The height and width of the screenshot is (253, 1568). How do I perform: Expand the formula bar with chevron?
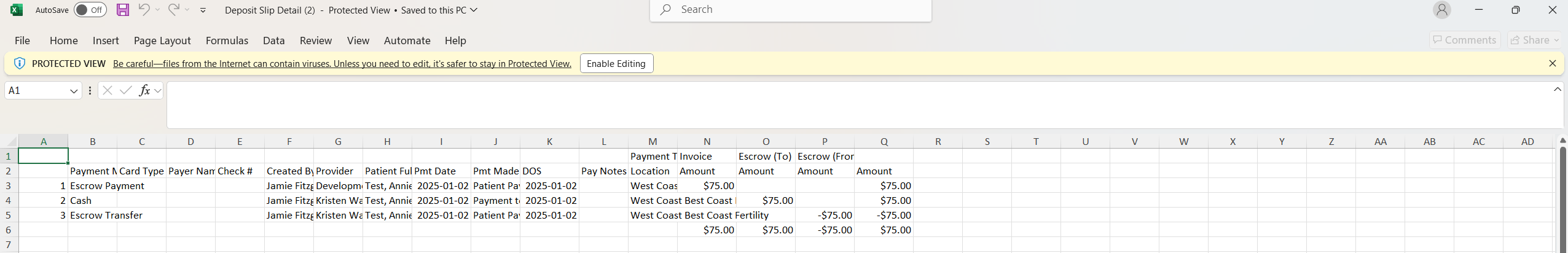tap(1557, 90)
